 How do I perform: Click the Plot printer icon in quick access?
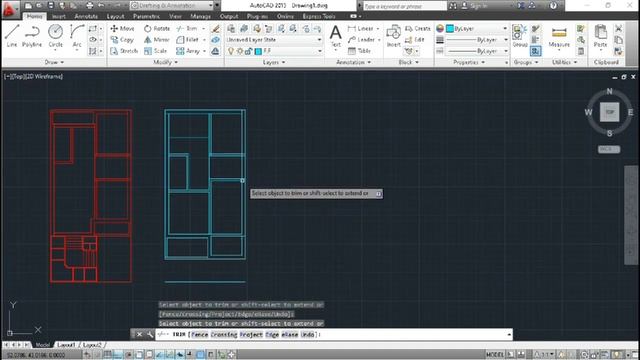coord(89,6)
